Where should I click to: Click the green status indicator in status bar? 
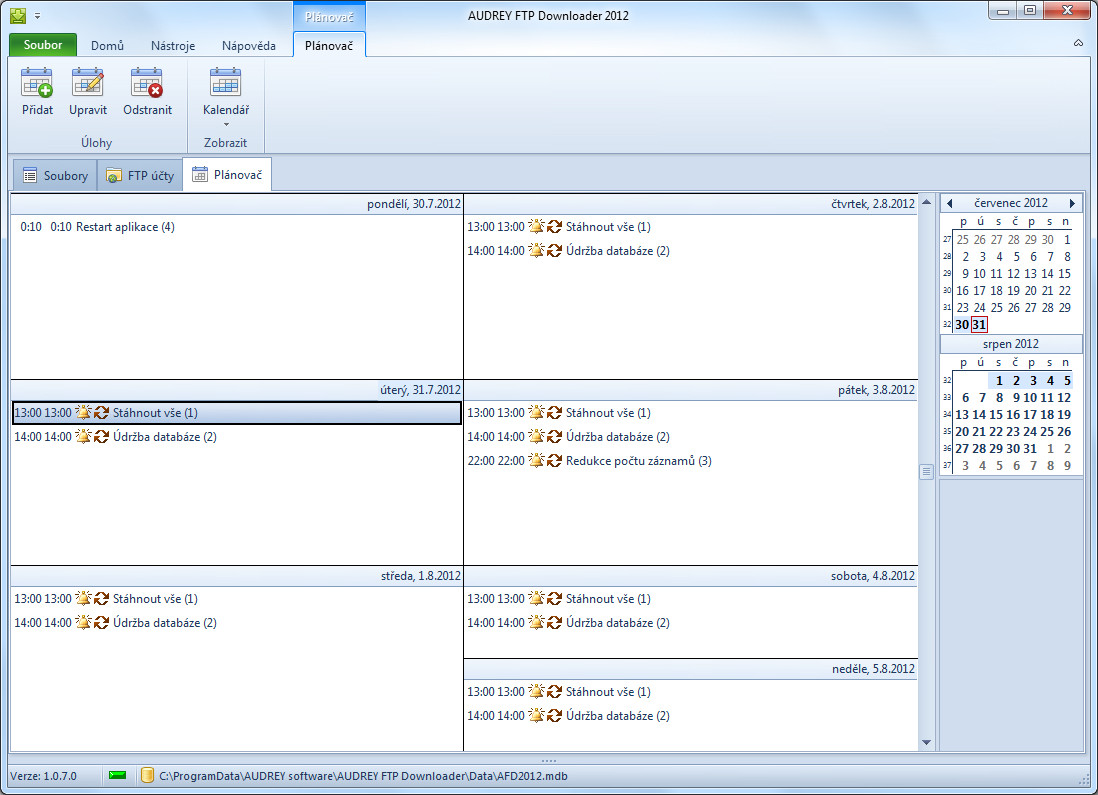tap(118, 775)
